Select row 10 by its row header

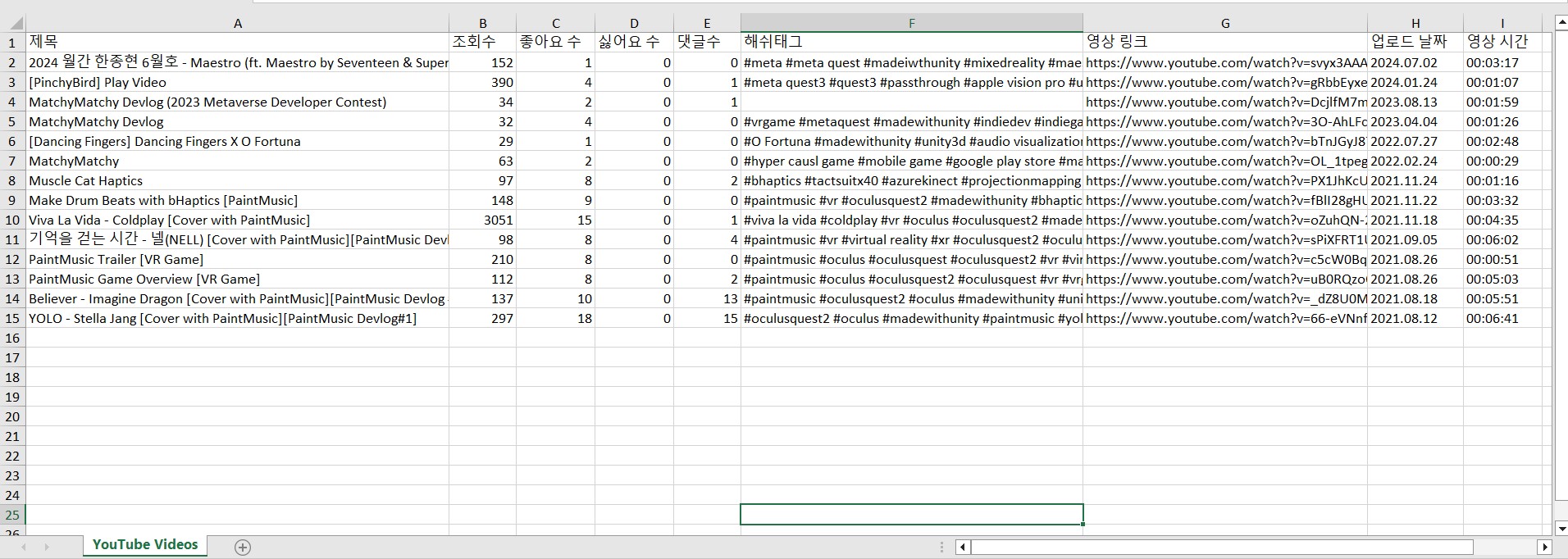[x=12, y=220]
